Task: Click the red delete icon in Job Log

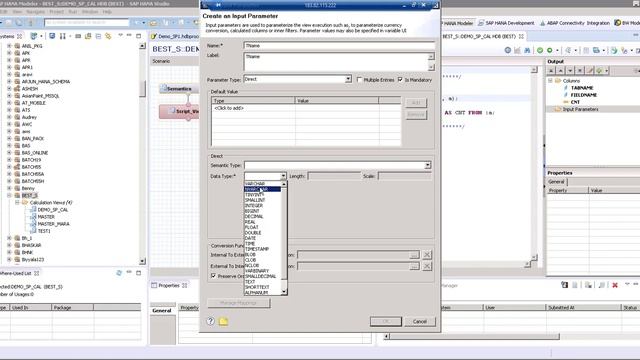Action: [x=615, y=285]
